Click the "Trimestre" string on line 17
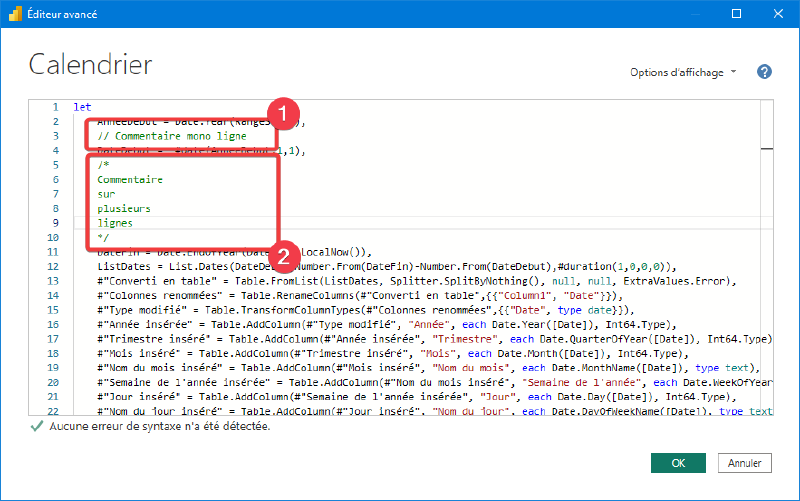Viewport: 800px width, 501px height. [465, 339]
